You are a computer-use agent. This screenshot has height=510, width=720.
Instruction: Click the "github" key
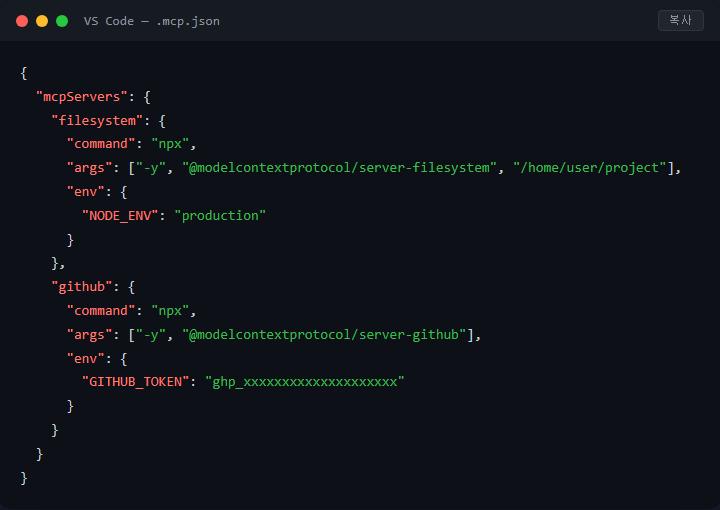82,287
